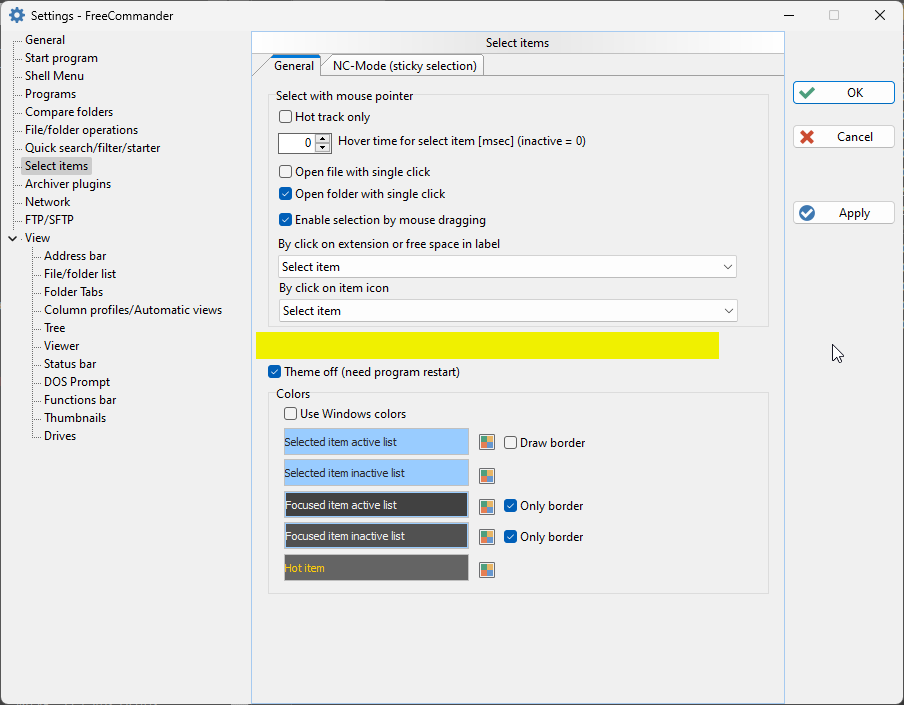Open color picker for Selected item active list

pyautogui.click(x=487, y=443)
